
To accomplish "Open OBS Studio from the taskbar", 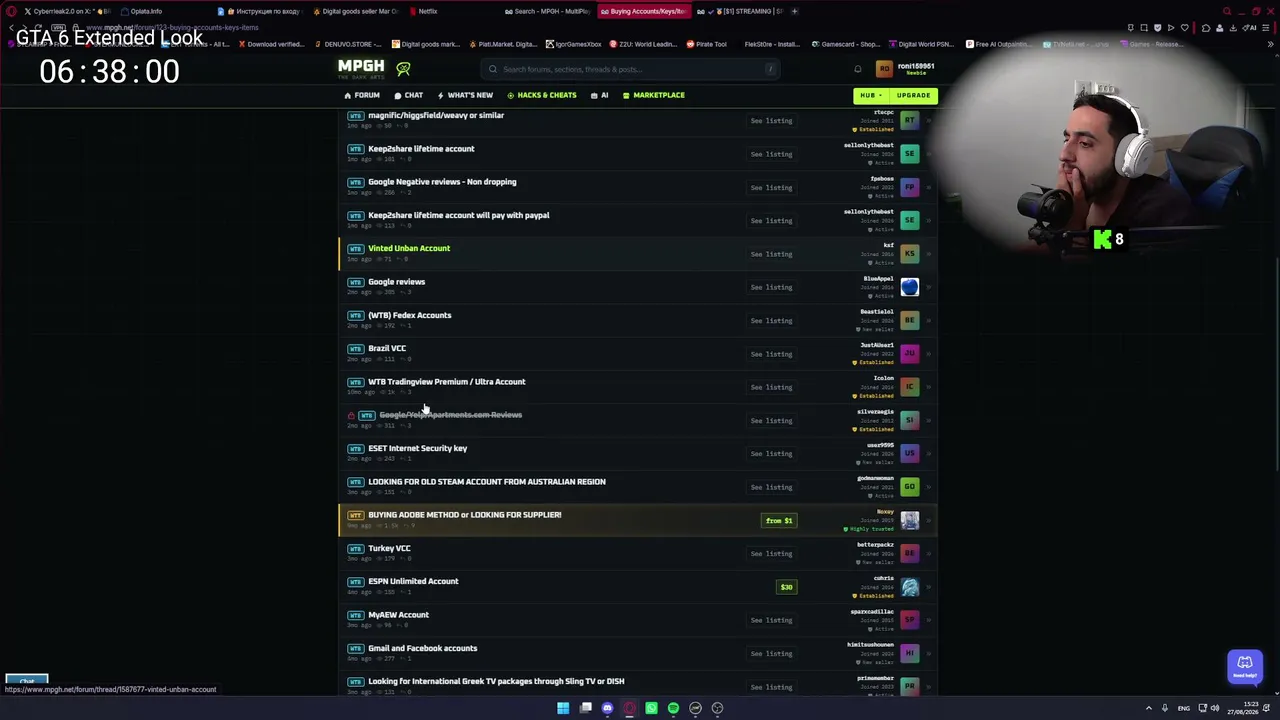I will point(717,708).
